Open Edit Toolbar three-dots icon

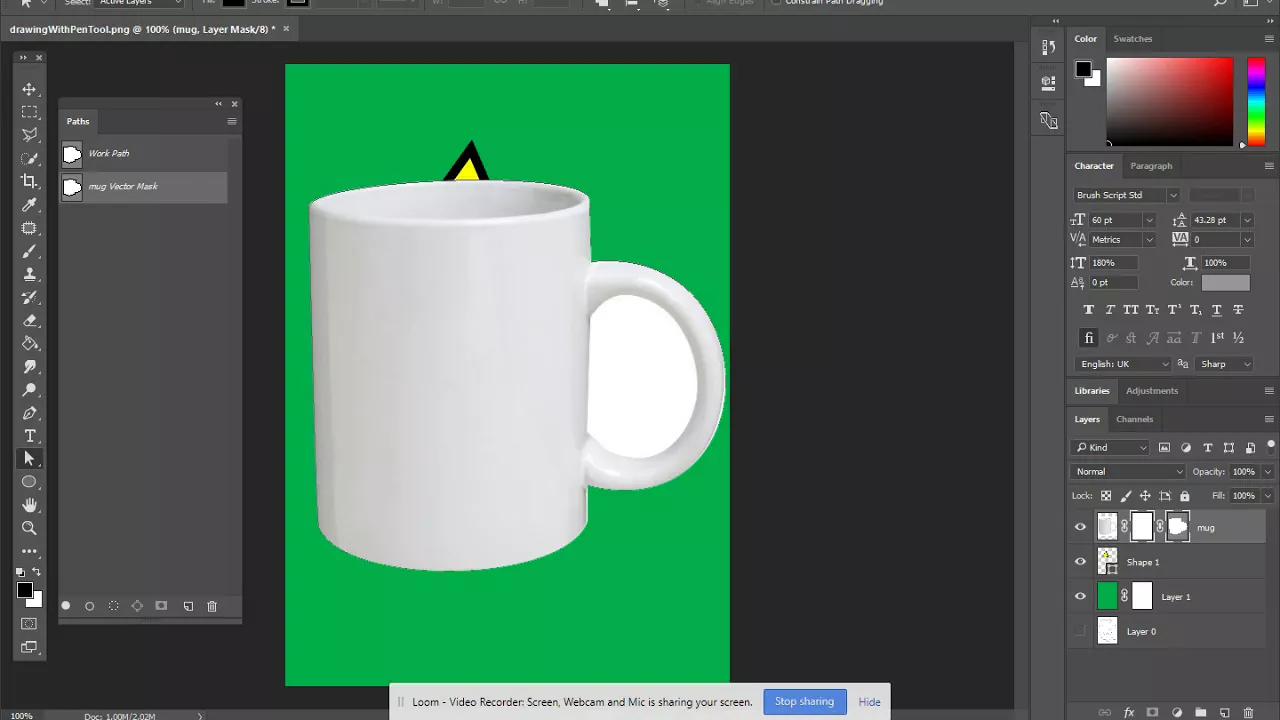(29, 551)
